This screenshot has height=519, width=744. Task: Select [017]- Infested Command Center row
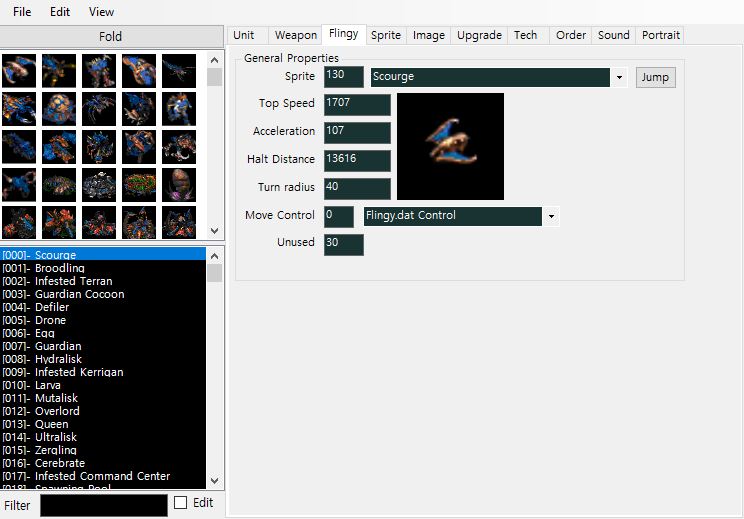click(x=103, y=476)
